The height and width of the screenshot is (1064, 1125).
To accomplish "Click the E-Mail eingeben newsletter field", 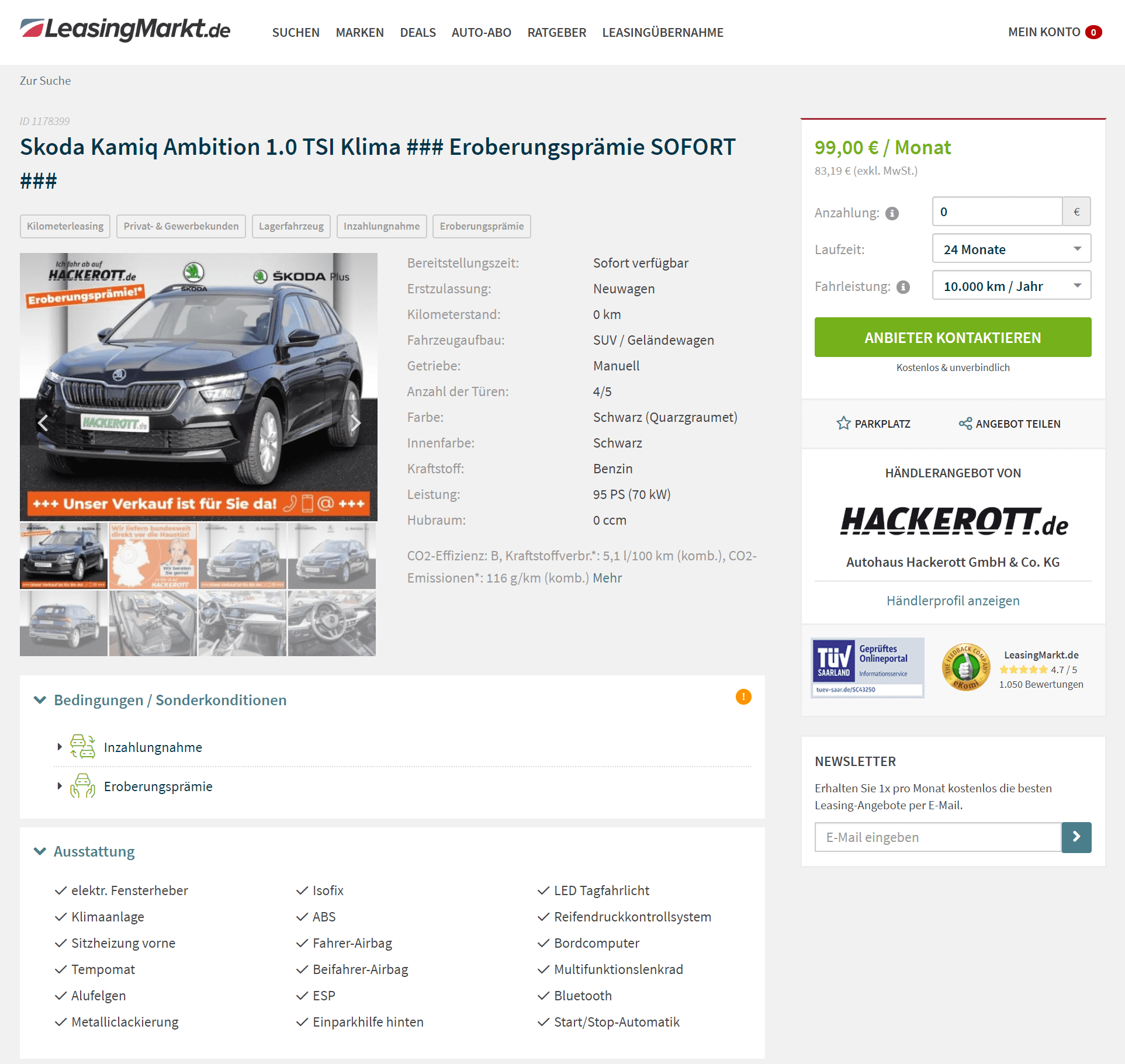I will tap(938, 837).
